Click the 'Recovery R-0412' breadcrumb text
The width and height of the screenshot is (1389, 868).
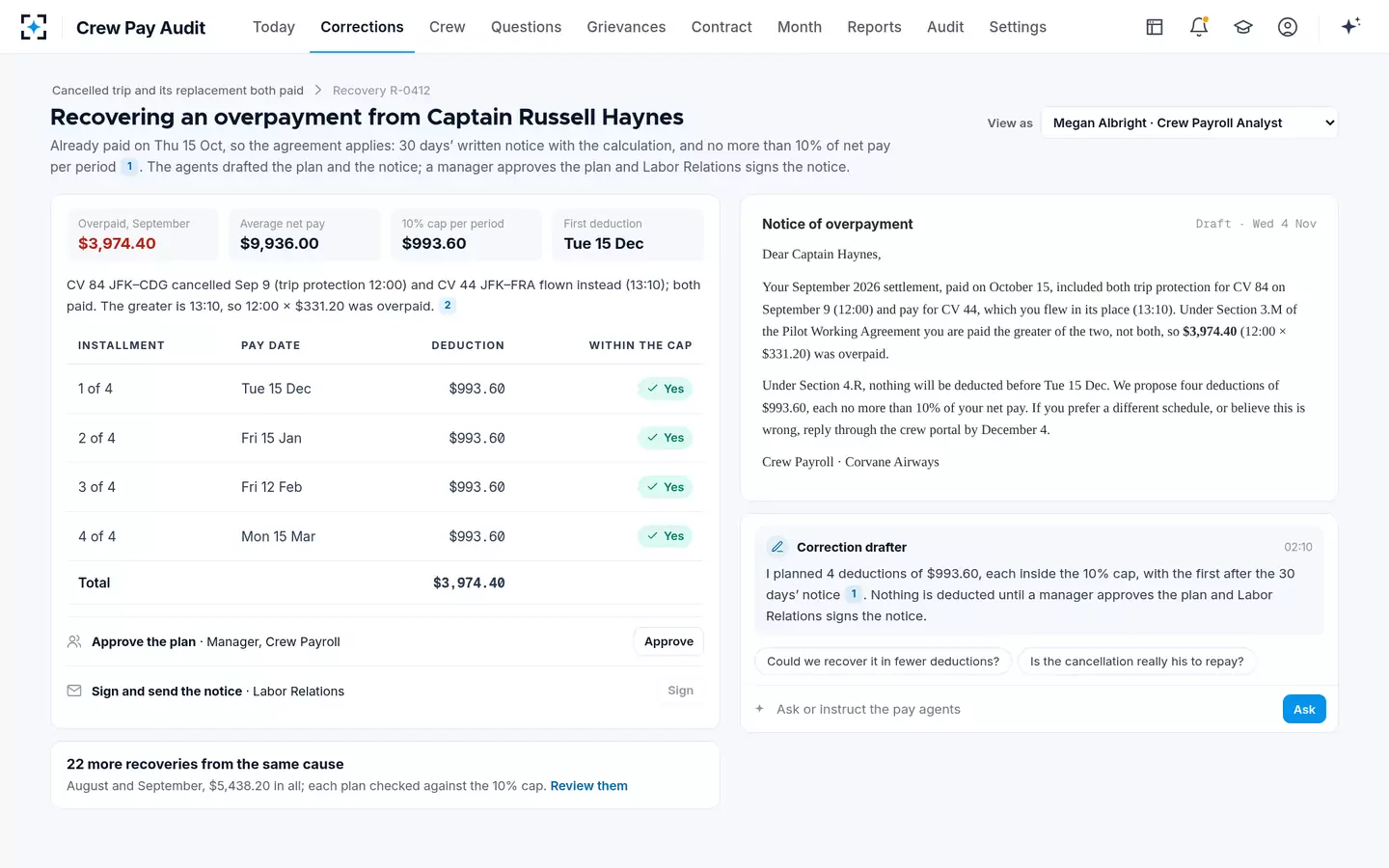[x=381, y=91]
